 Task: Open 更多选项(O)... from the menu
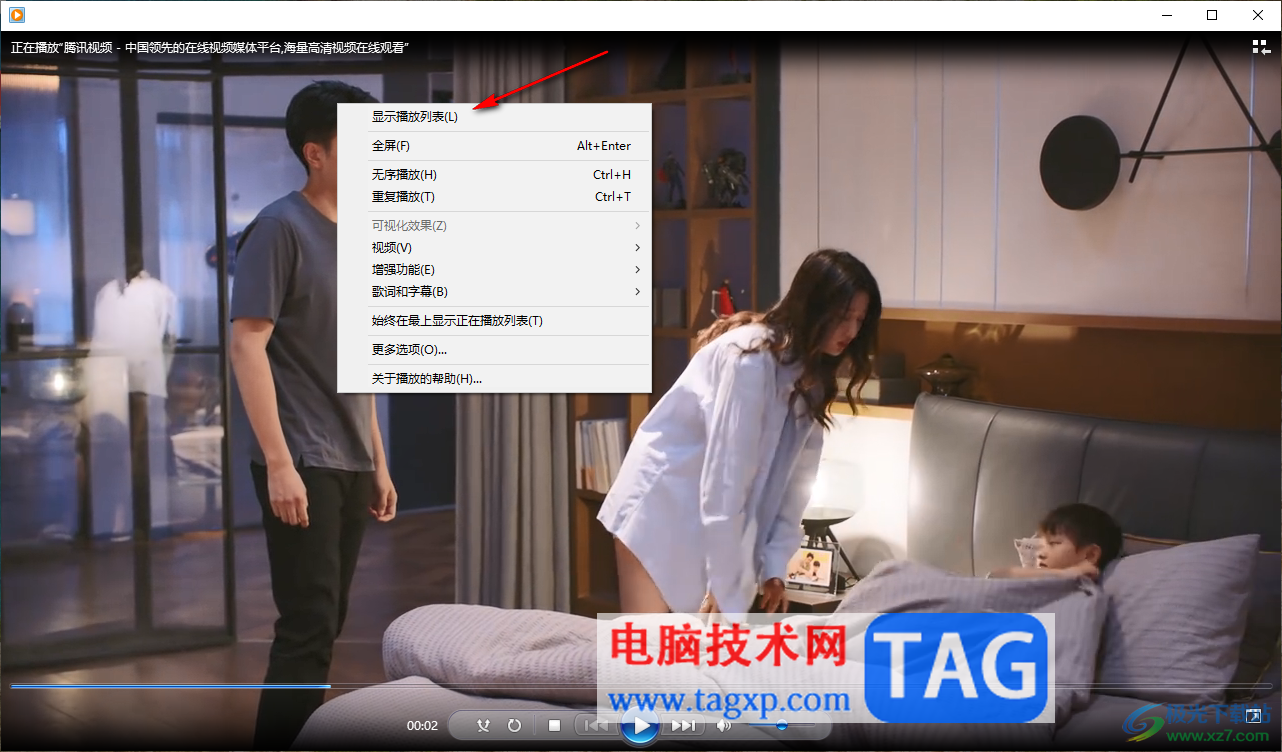(494, 350)
